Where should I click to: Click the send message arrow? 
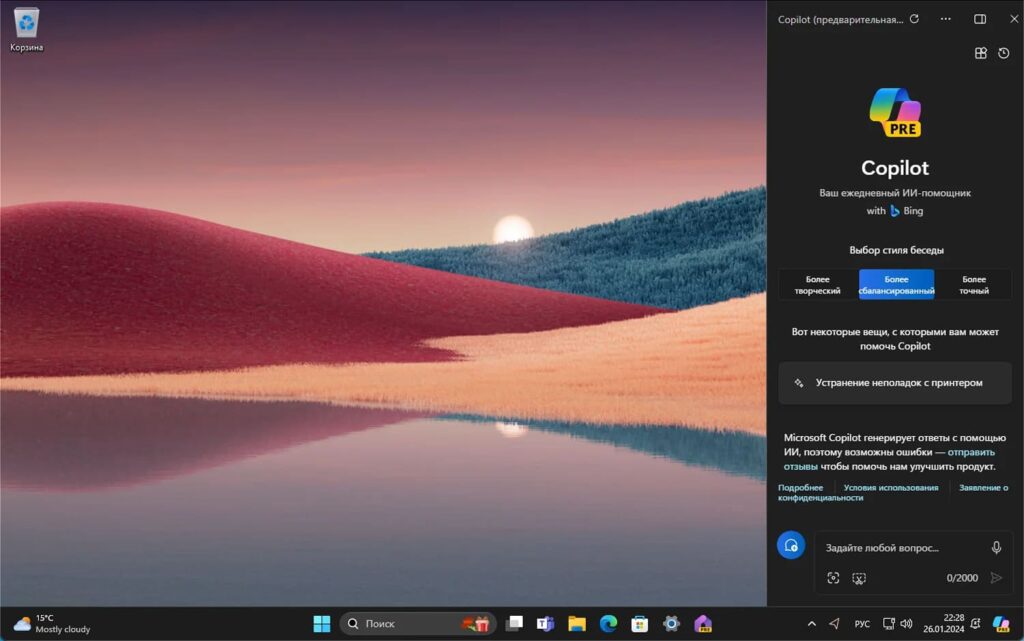pyautogui.click(x=996, y=578)
